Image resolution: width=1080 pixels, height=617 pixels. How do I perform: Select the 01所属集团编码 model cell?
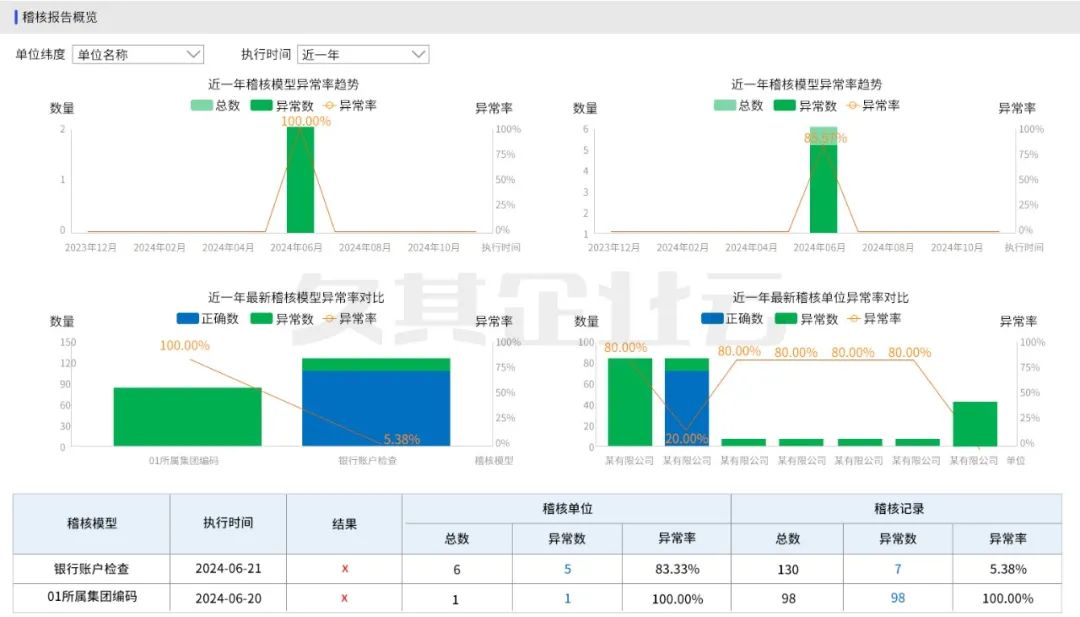(92, 598)
